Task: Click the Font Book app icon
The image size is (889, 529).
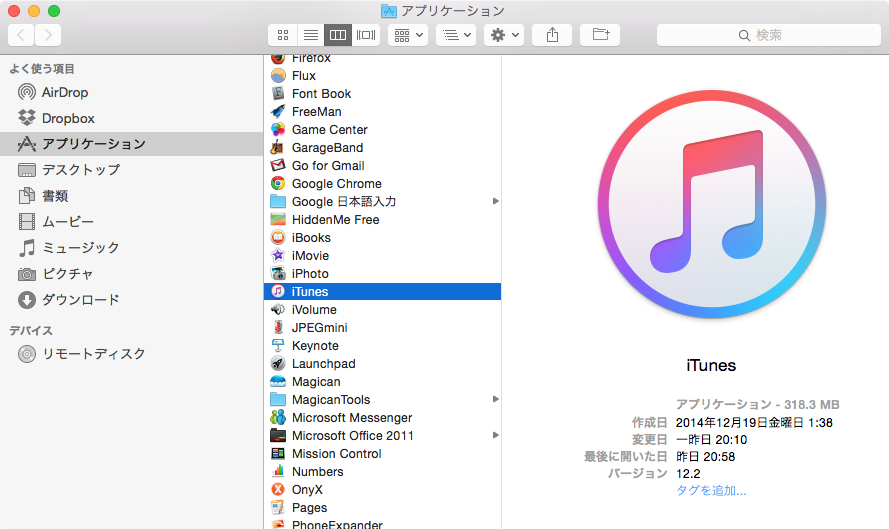Action: point(278,94)
